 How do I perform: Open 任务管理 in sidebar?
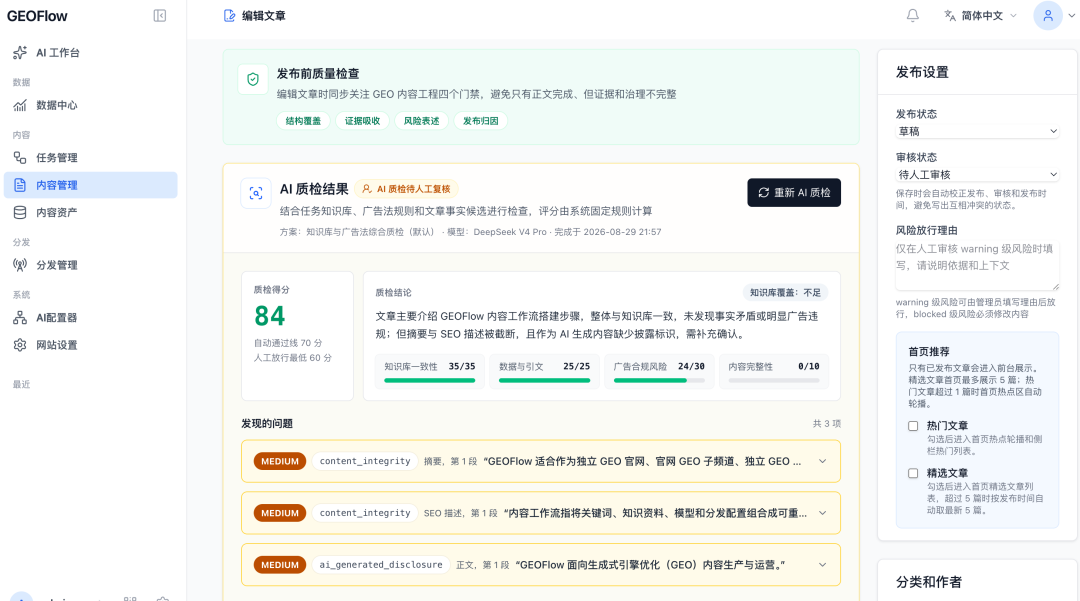point(90,158)
